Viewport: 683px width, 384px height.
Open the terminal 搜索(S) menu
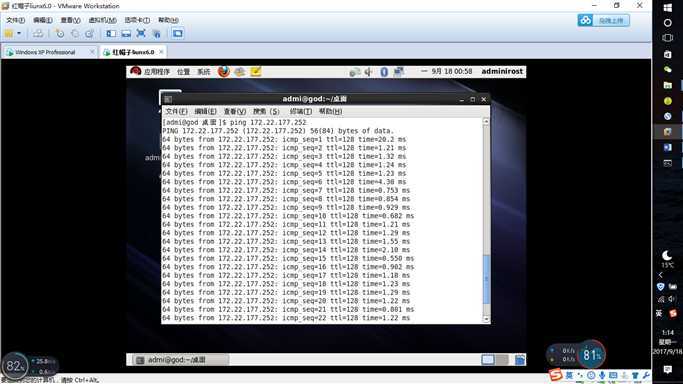pos(266,111)
